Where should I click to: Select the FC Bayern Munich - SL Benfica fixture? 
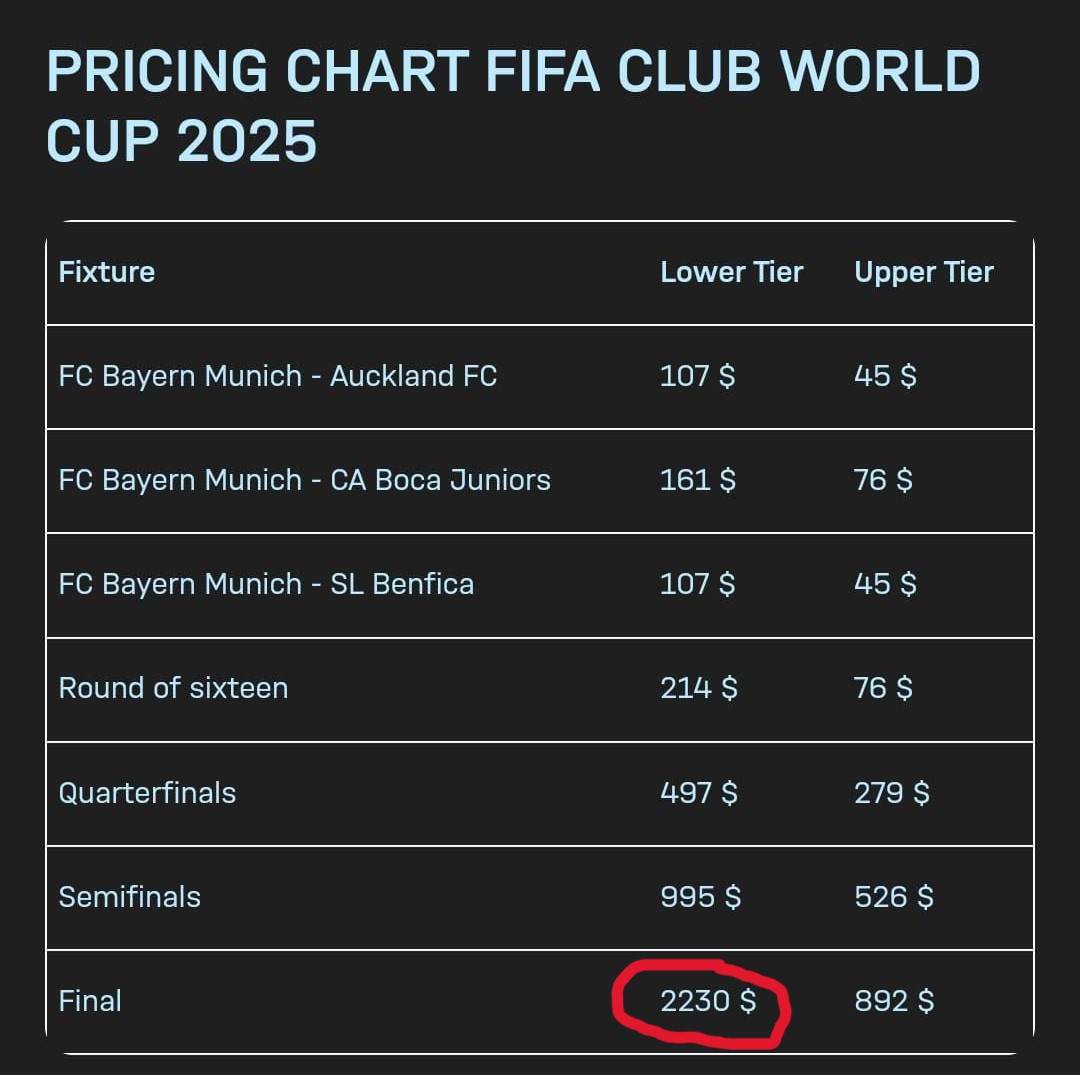[x=266, y=584]
